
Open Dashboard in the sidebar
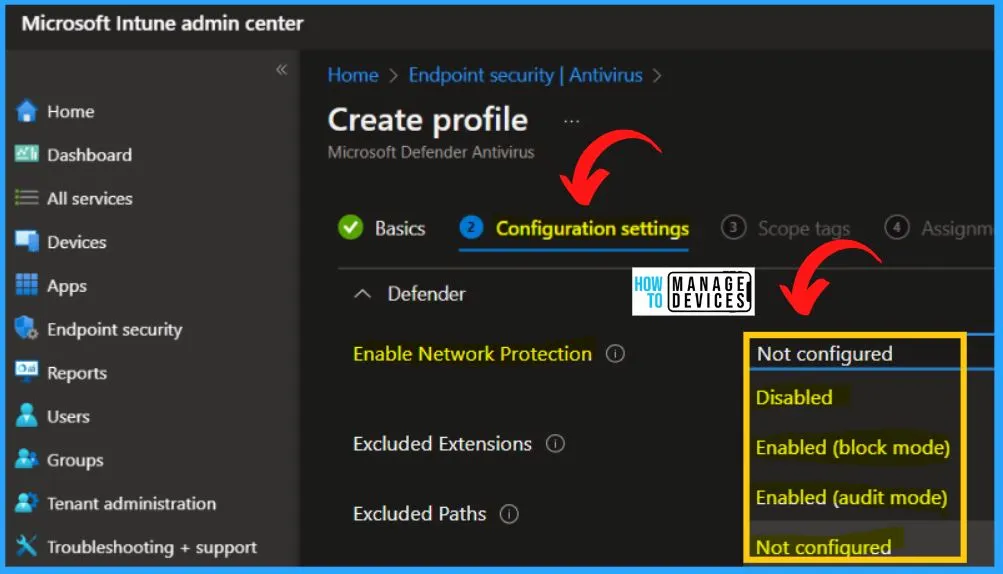[90, 155]
